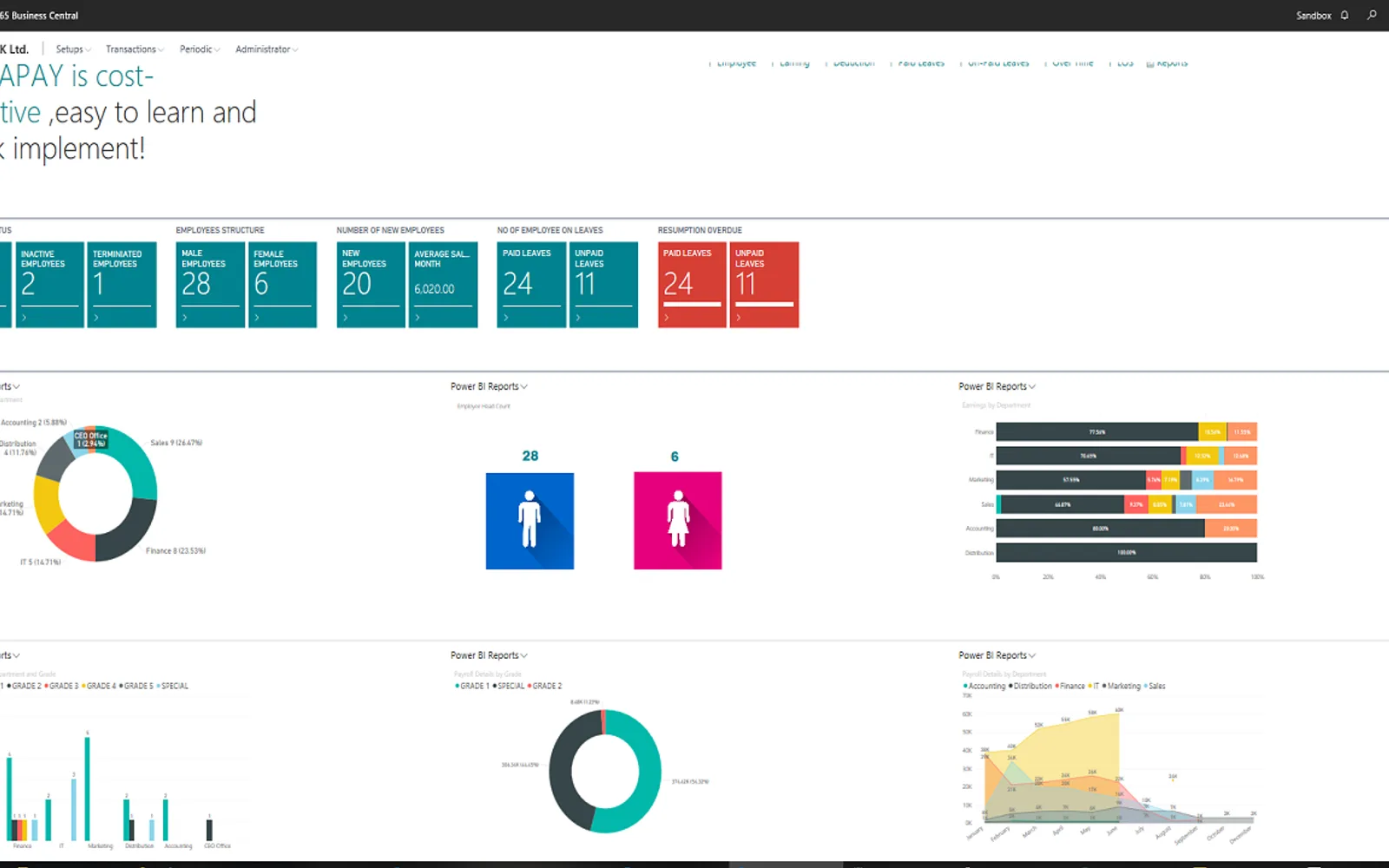Click the count 6 above female icon
Screen dimensions: 1389x868
click(x=675, y=457)
